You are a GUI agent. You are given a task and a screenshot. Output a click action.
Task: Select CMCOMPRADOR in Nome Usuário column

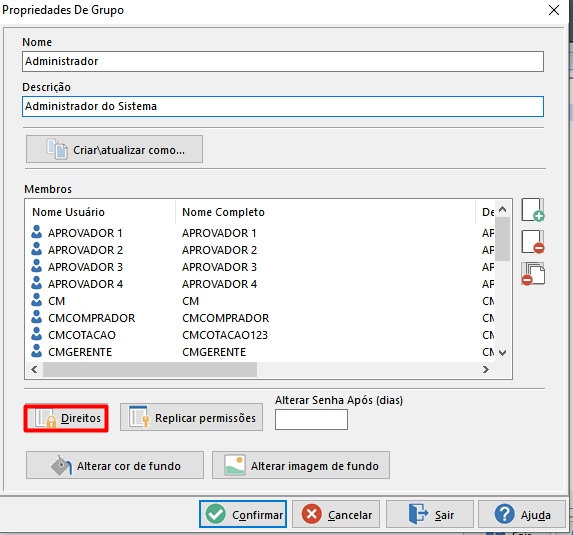[92, 318]
